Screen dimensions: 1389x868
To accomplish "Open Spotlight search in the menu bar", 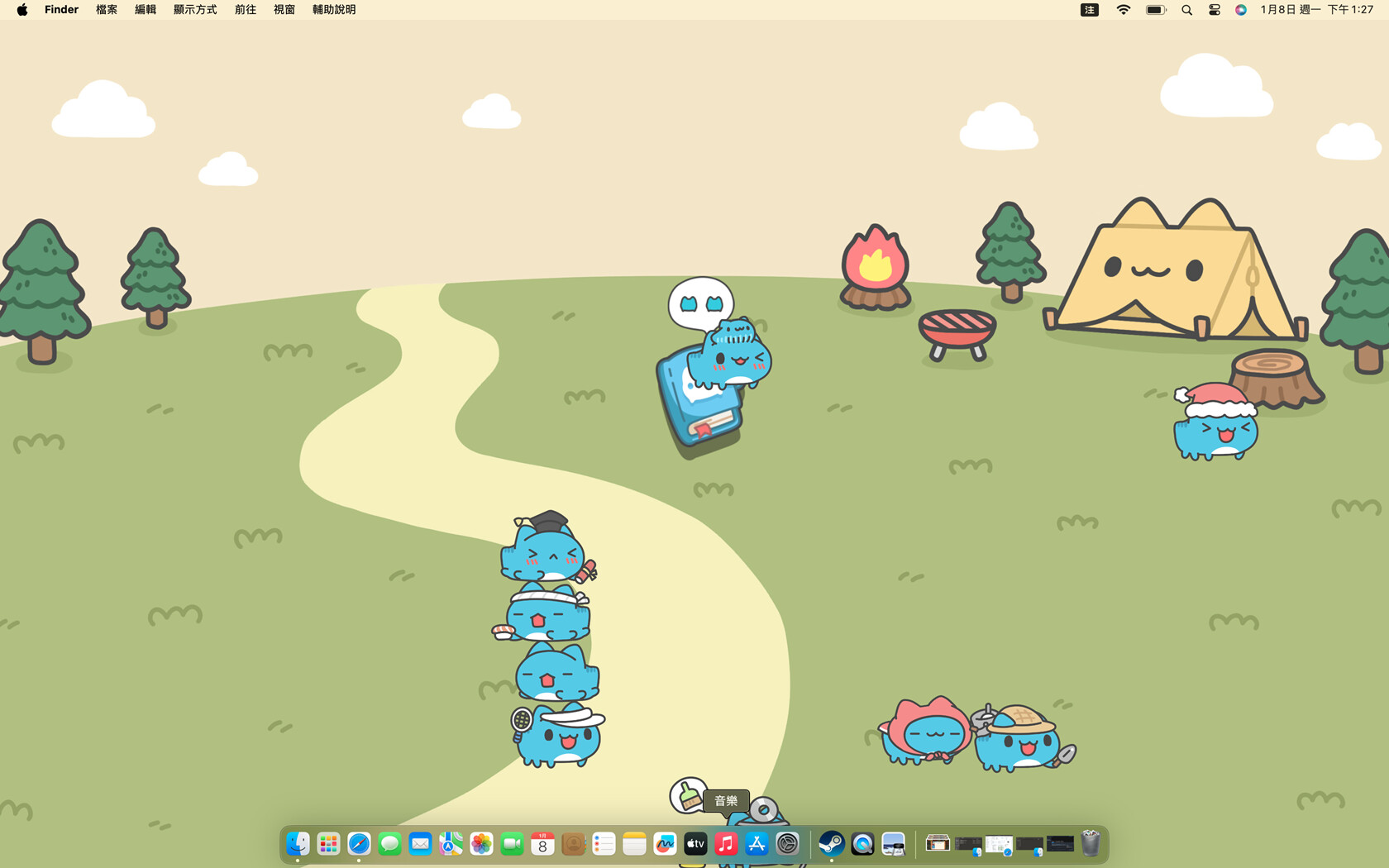I will point(1186,9).
